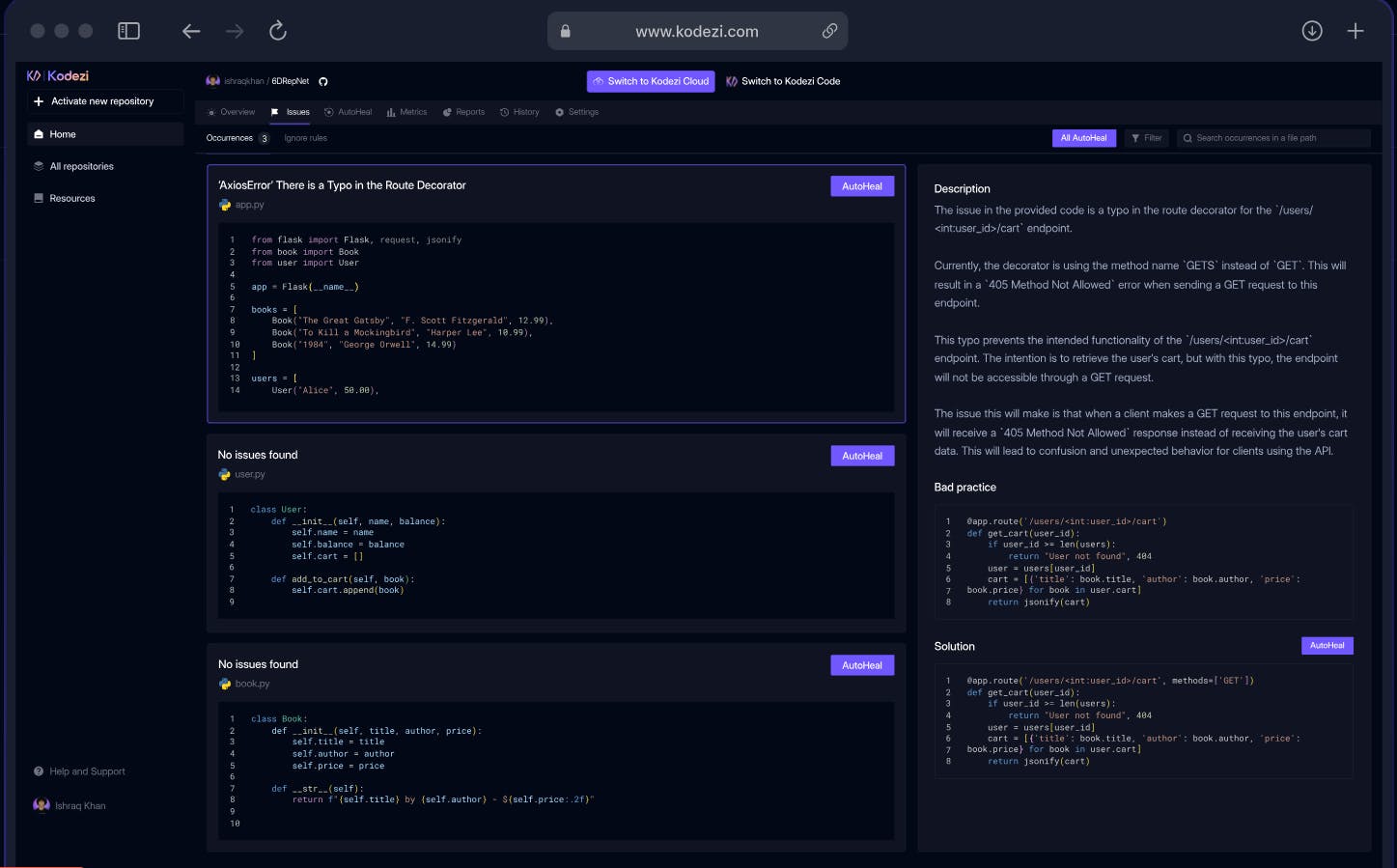
Task: Open the AutoHeal tab
Action: (349, 112)
